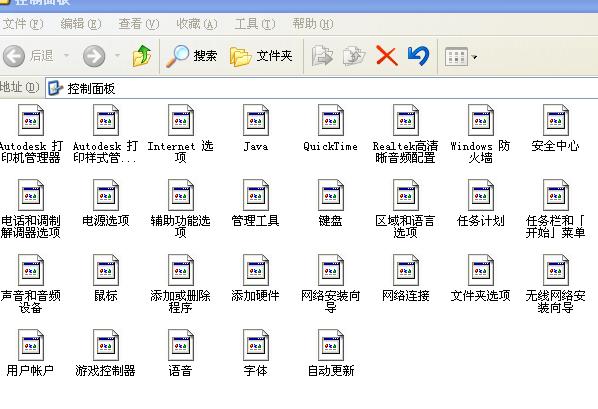Open the 文件夹选项 icon
The image size is (598, 409).
tap(481, 270)
